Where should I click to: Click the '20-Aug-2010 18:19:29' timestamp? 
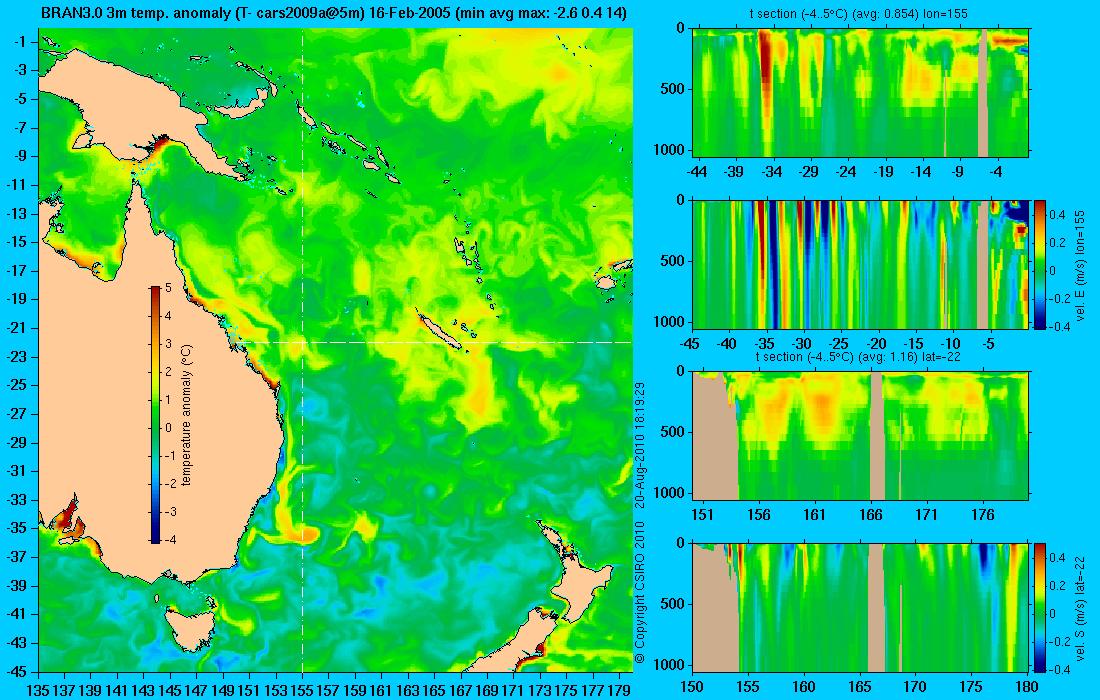639,444
